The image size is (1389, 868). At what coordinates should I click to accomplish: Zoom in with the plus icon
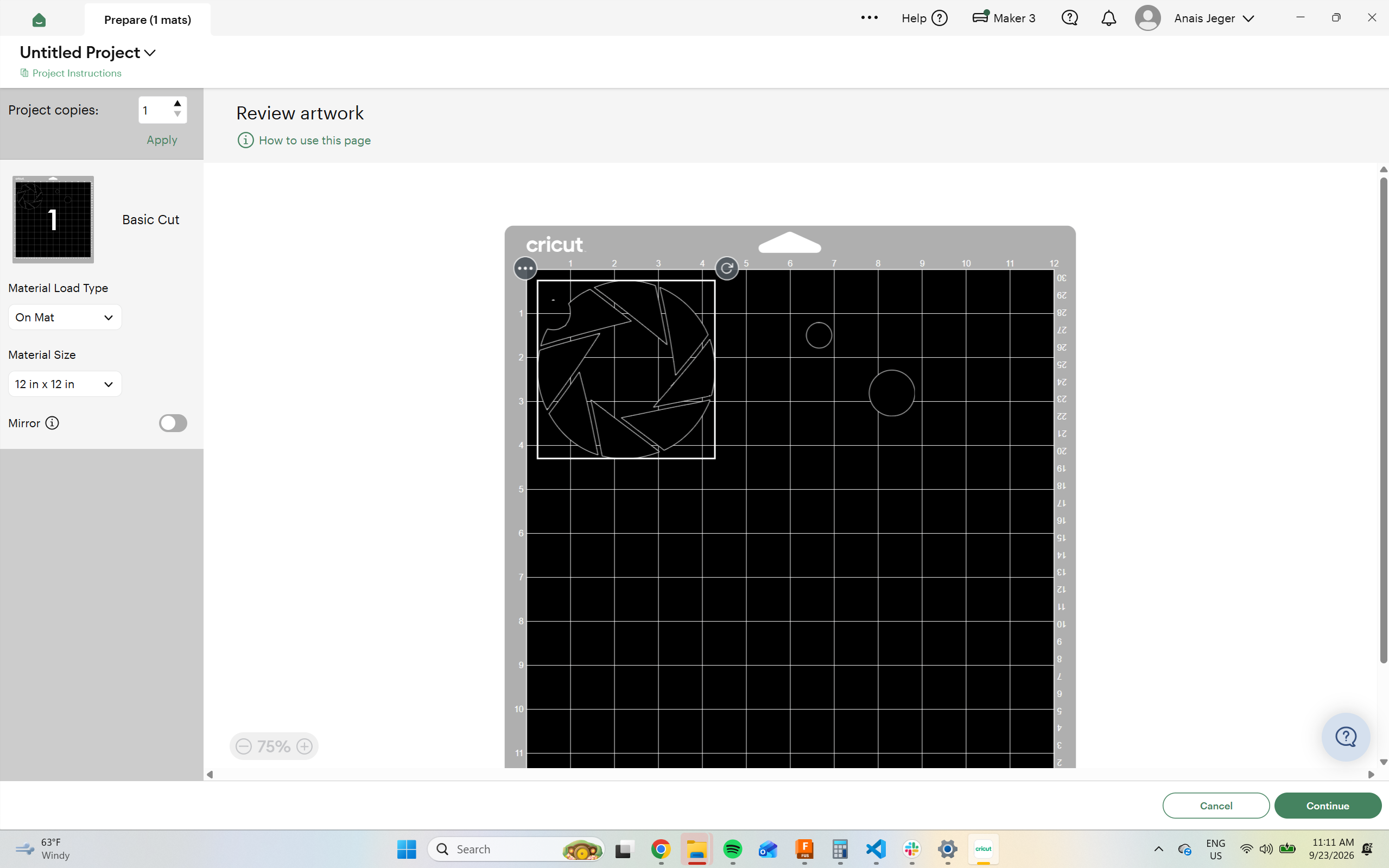(x=305, y=746)
